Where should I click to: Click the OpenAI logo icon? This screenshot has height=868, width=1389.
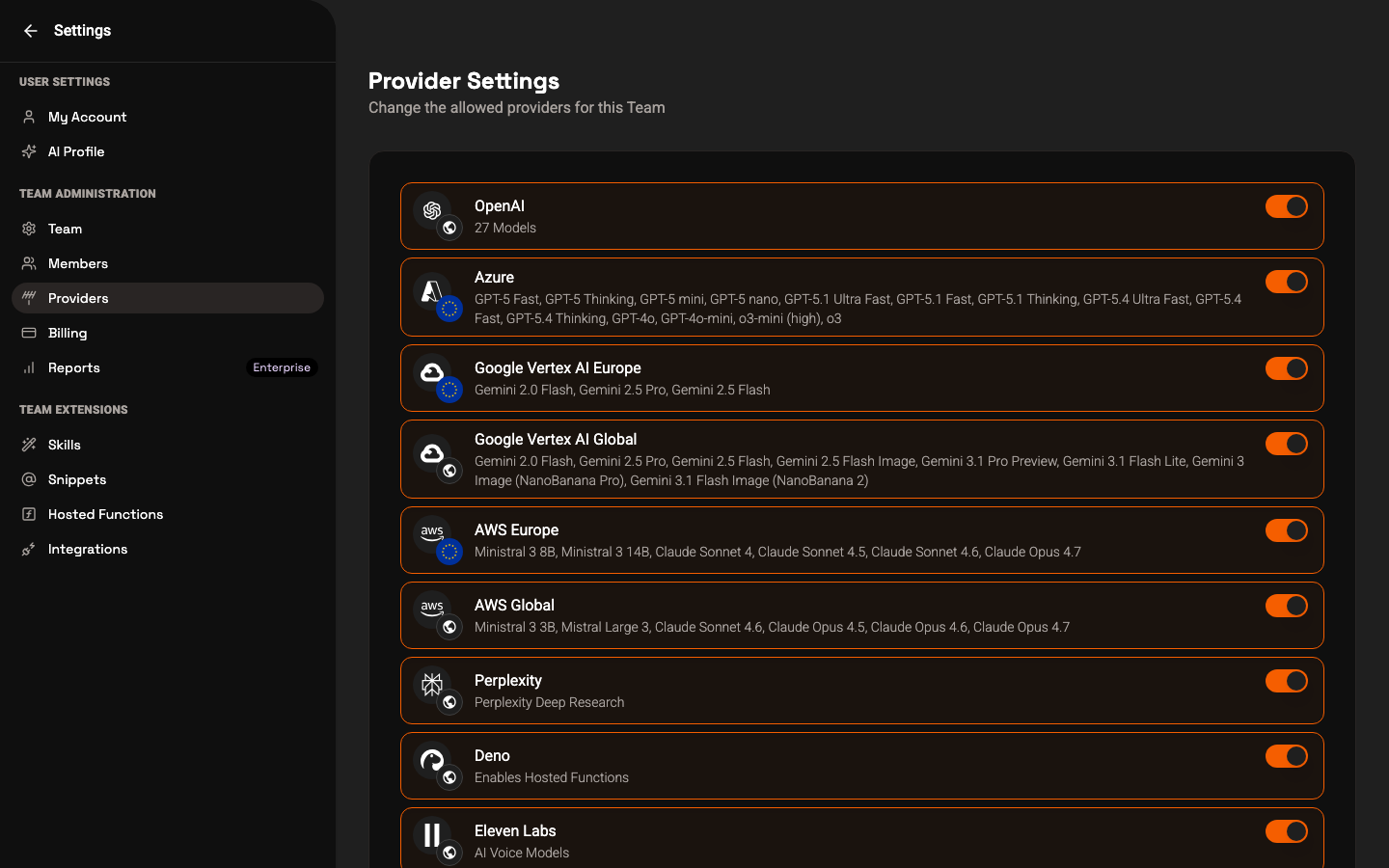(x=432, y=210)
